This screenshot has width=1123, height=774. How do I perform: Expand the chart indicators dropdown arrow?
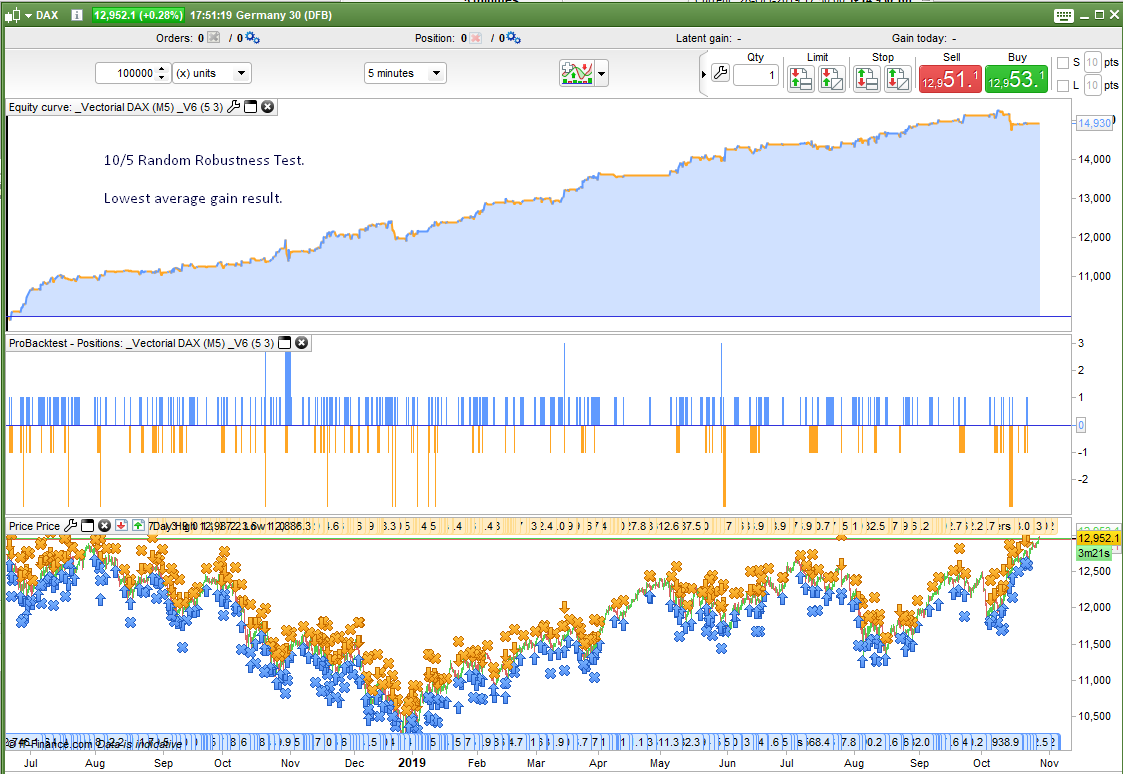click(x=601, y=74)
